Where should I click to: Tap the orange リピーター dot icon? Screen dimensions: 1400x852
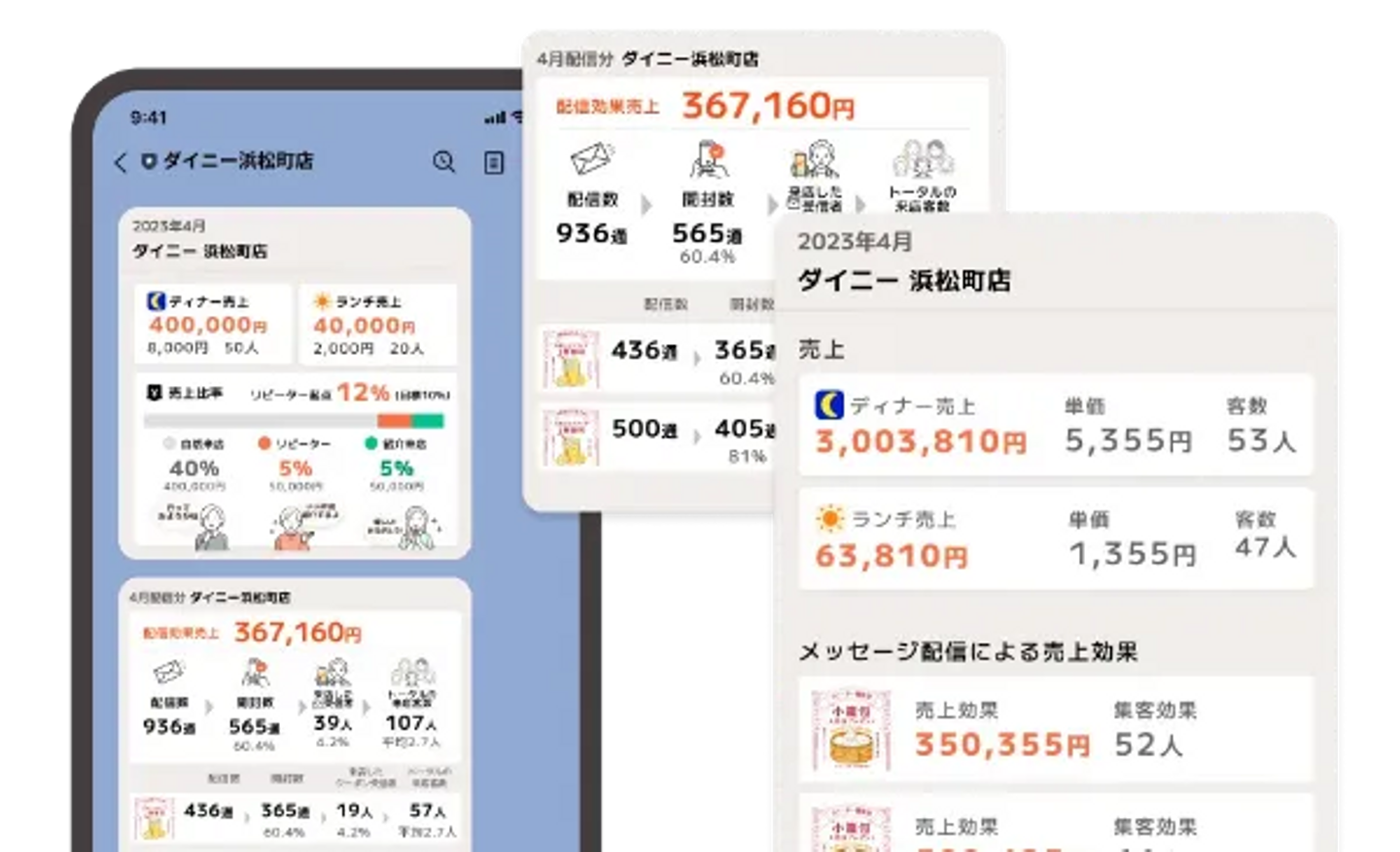[x=263, y=444]
